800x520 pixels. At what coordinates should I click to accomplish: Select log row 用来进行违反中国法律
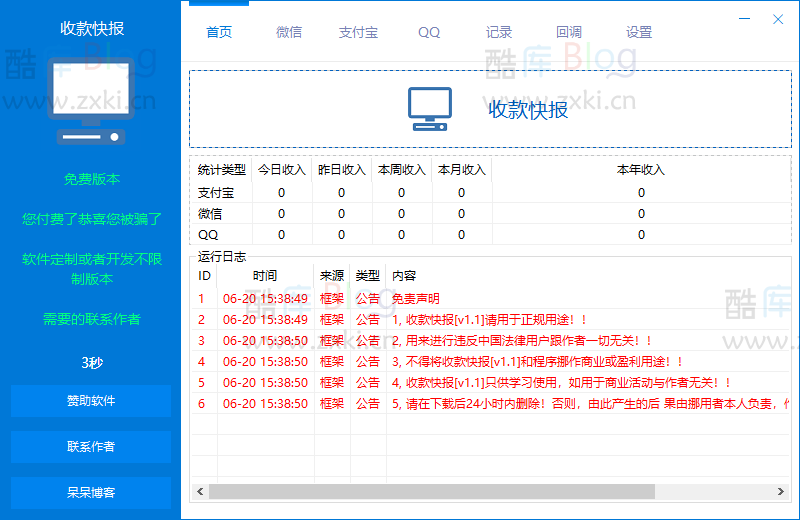pyautogui.click(x=490, y=340)
